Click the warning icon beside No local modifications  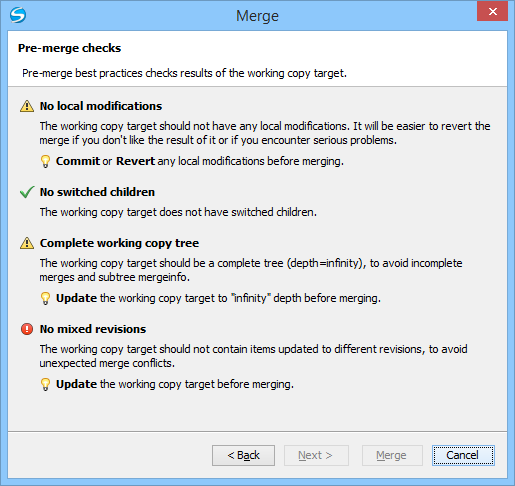coord(27,106)
